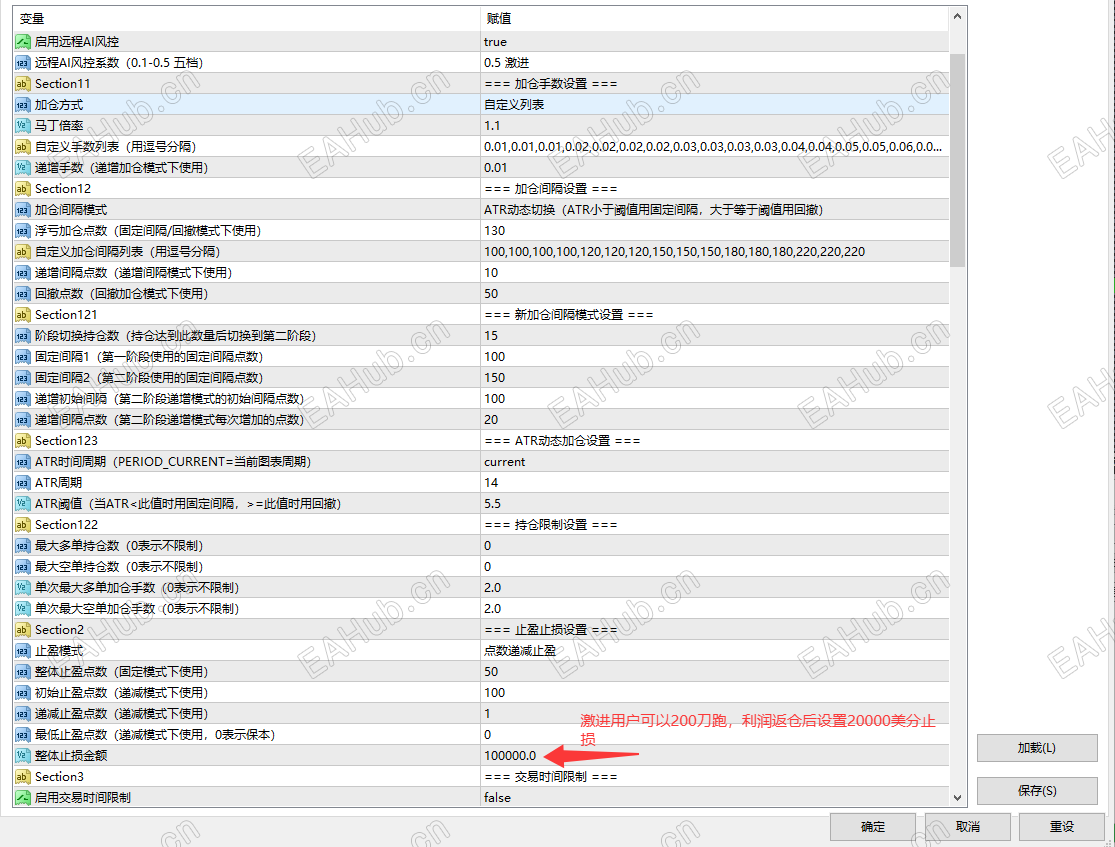Click the icon beside 整体止损金额
The height and width of the screenshot is (847, 1115).
coord(23,755)
